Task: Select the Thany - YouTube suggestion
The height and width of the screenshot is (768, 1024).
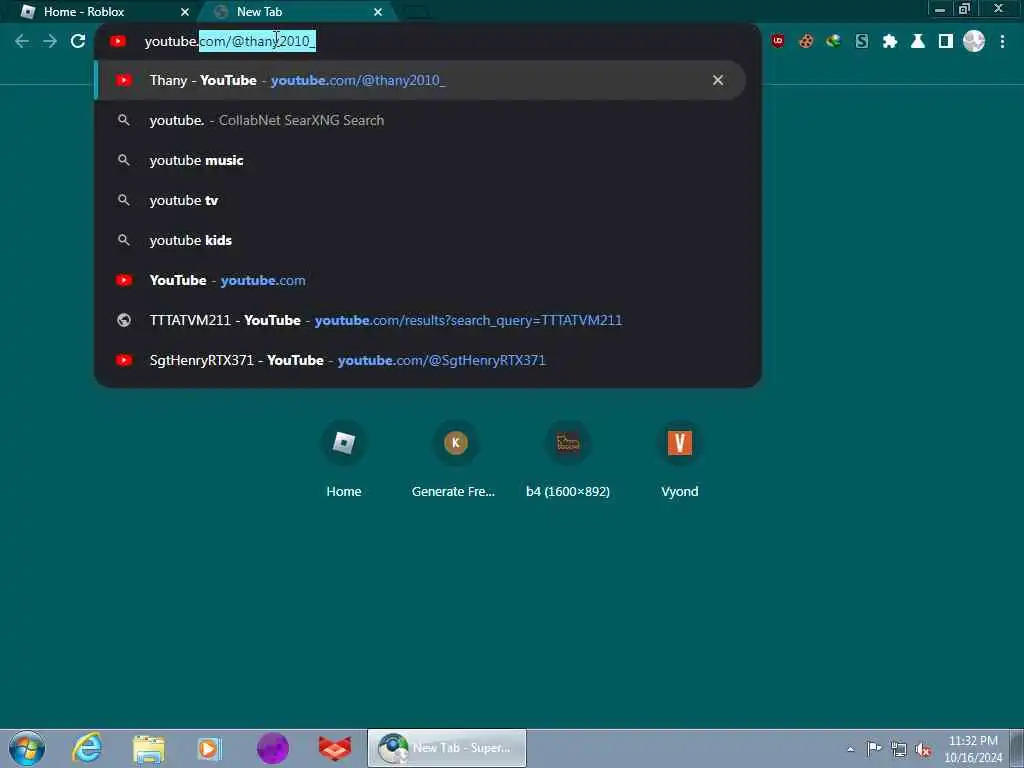Action: [420, 80]
